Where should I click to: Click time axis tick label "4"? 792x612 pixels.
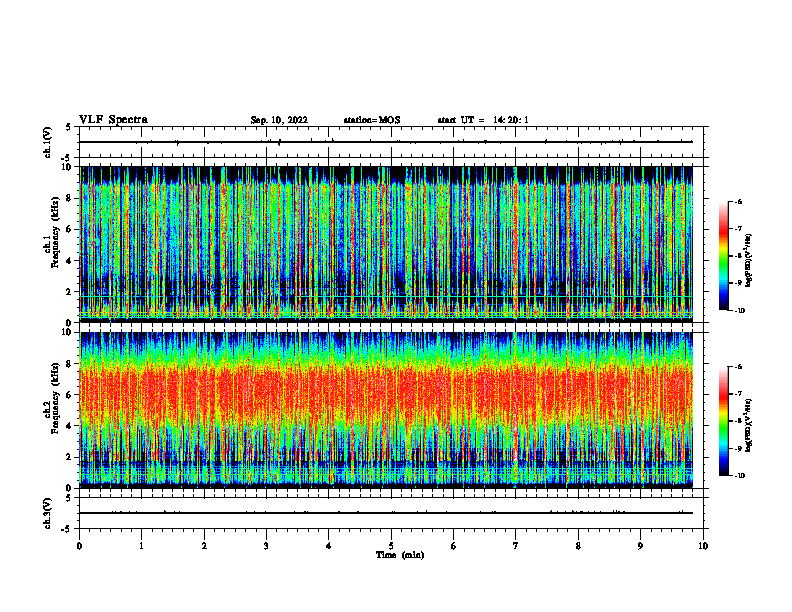click(329, 546)
